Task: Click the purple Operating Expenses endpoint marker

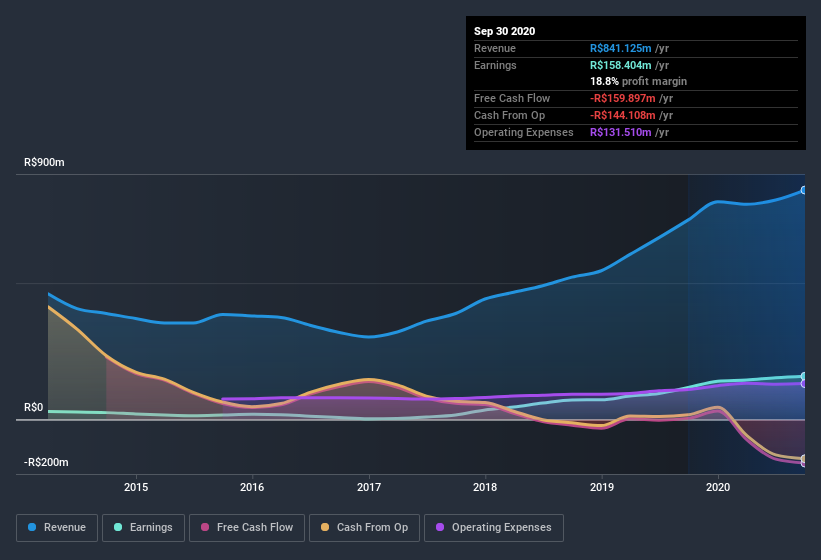Action: 804,384
